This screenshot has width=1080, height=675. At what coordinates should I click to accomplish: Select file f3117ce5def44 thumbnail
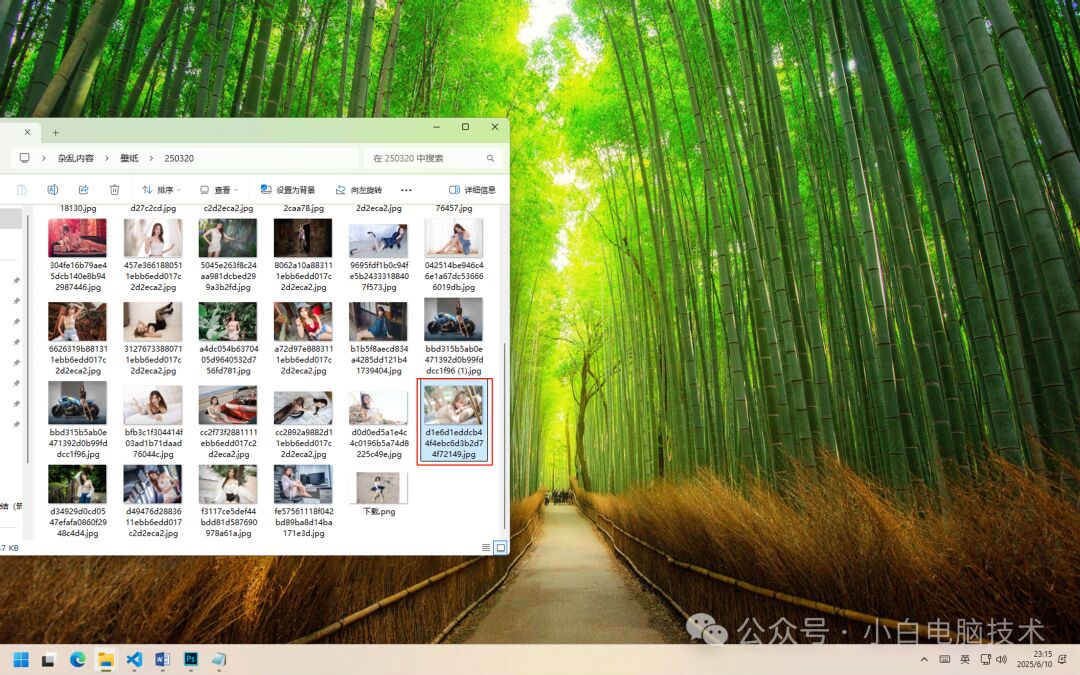pyautogui.click(x=228, y=484)
